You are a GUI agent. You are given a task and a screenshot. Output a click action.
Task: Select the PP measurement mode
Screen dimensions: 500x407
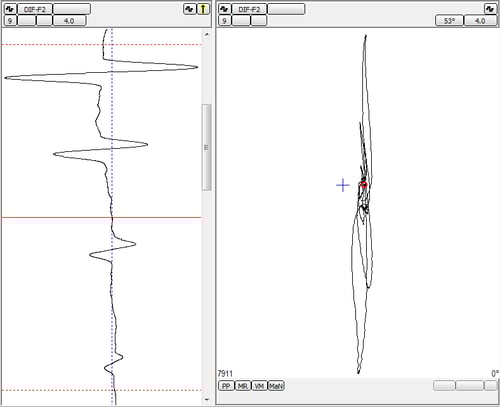pyautogui.click(x=226, y=386)
